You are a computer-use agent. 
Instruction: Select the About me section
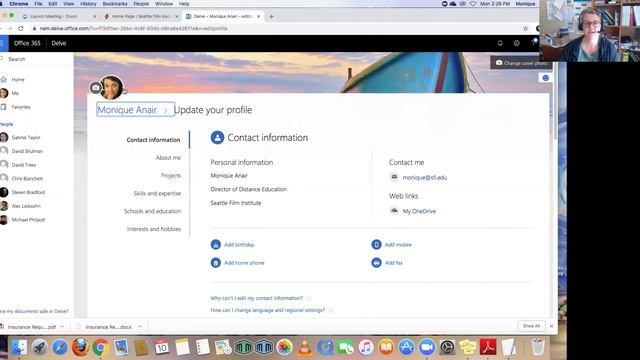pos(168,158)
